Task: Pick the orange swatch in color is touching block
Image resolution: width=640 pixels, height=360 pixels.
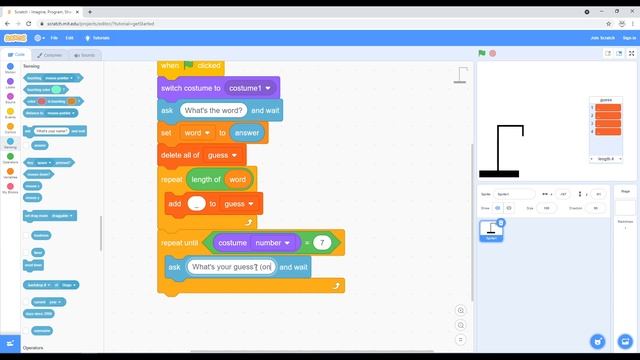Action: click(x=71, y=101)
